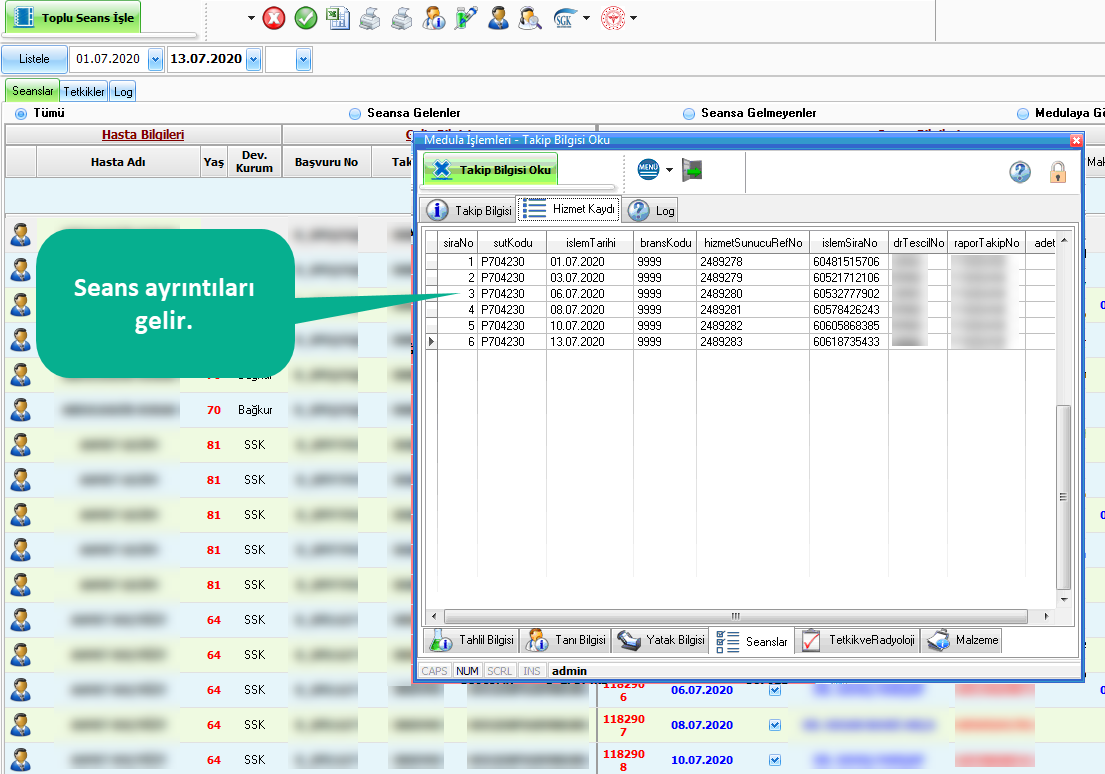Viewport: 1105px width, 774px height.
Task: Click patient icon in last age 64 row
Action: click(x=20, y=759)
